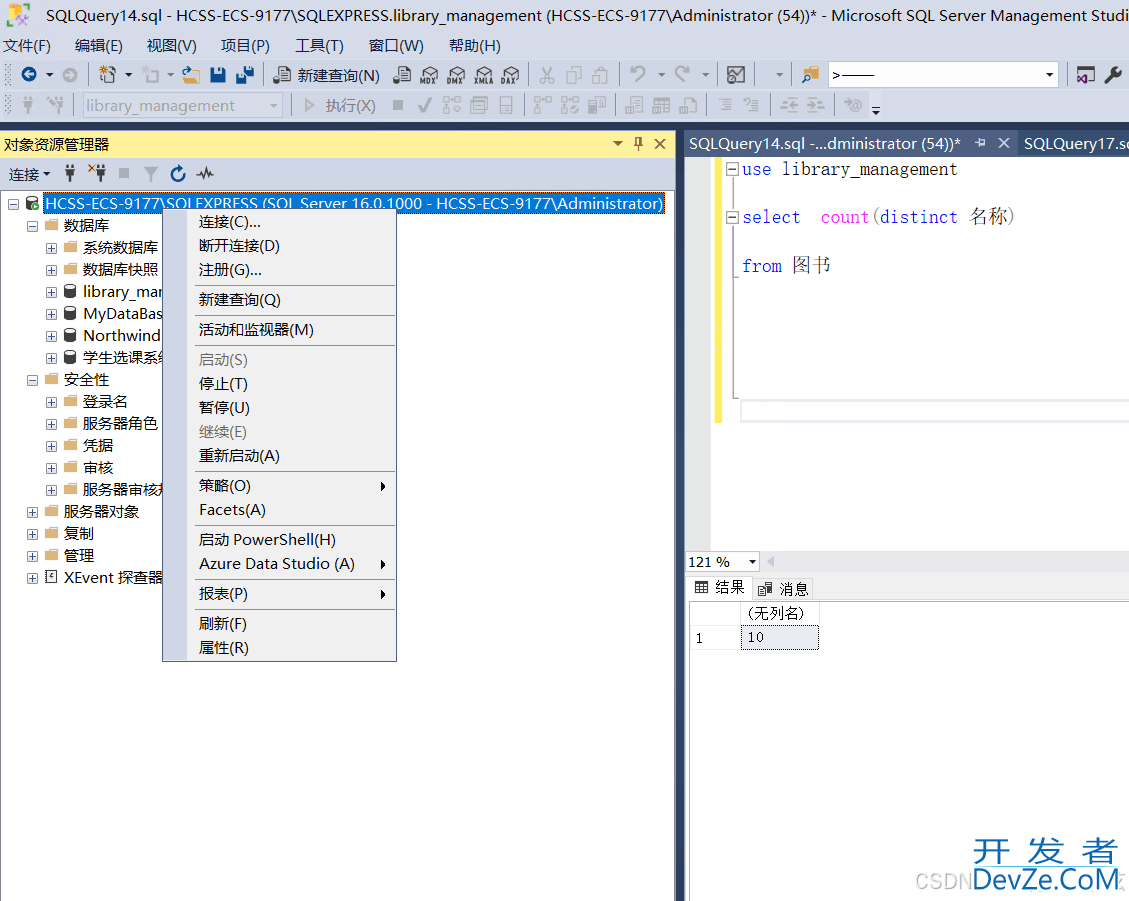
Task: Click the Object Explorer filter funnel icon
Action: 150,174
